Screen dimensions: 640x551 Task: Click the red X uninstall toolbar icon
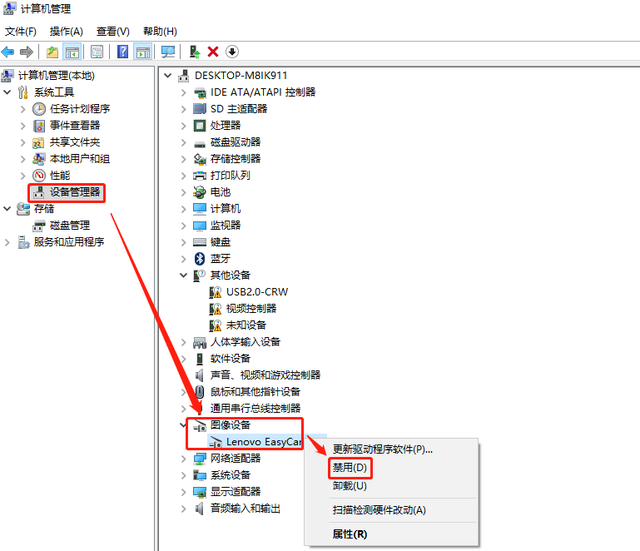pos(213,52)
